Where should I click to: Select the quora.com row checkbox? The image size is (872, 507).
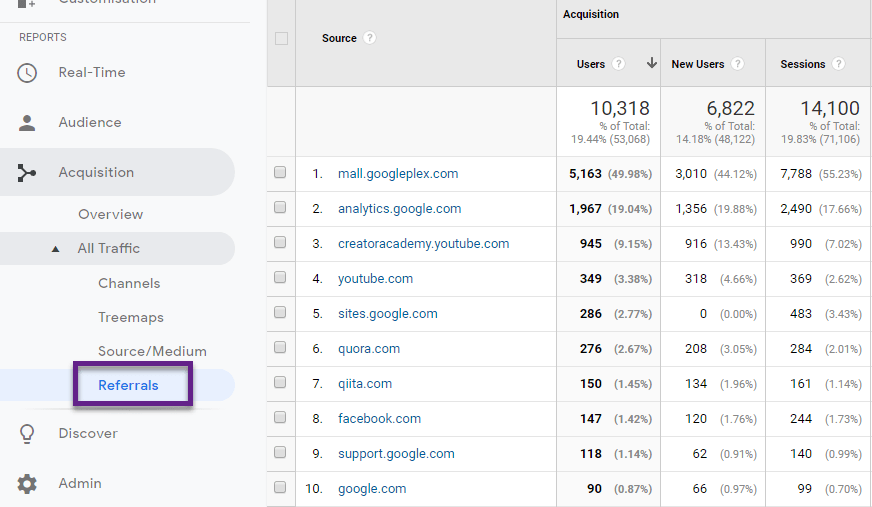(x=280, y=347)
